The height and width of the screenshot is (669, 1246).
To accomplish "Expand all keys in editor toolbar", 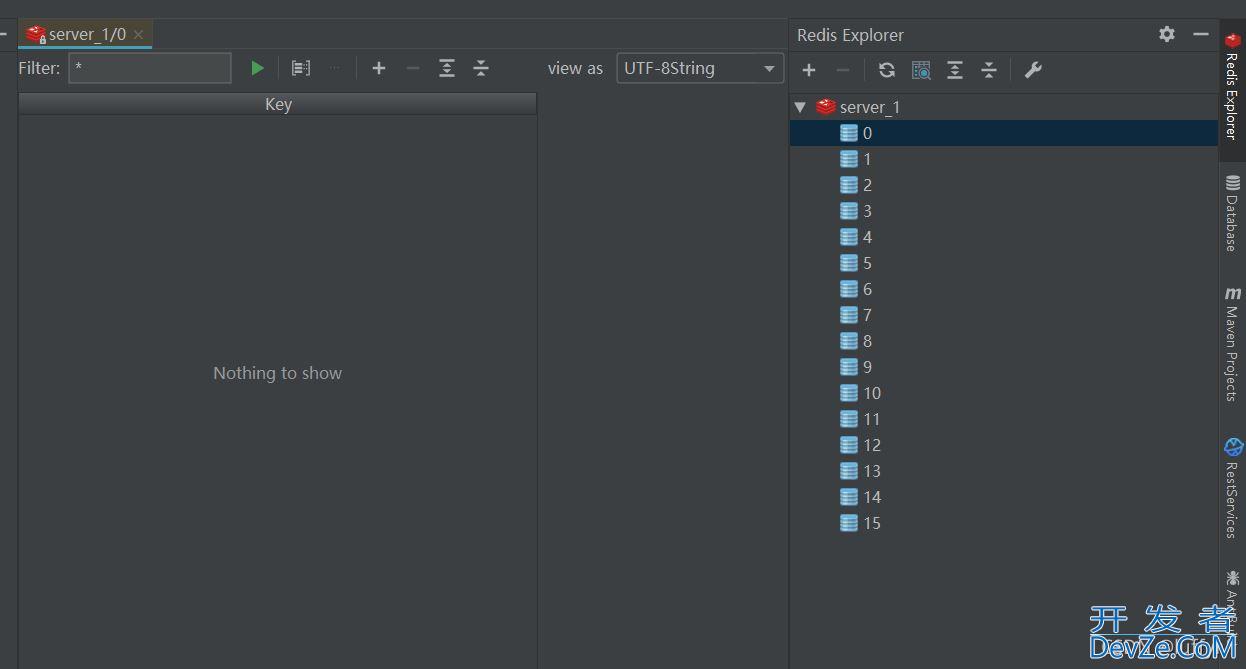I will 447,68.
